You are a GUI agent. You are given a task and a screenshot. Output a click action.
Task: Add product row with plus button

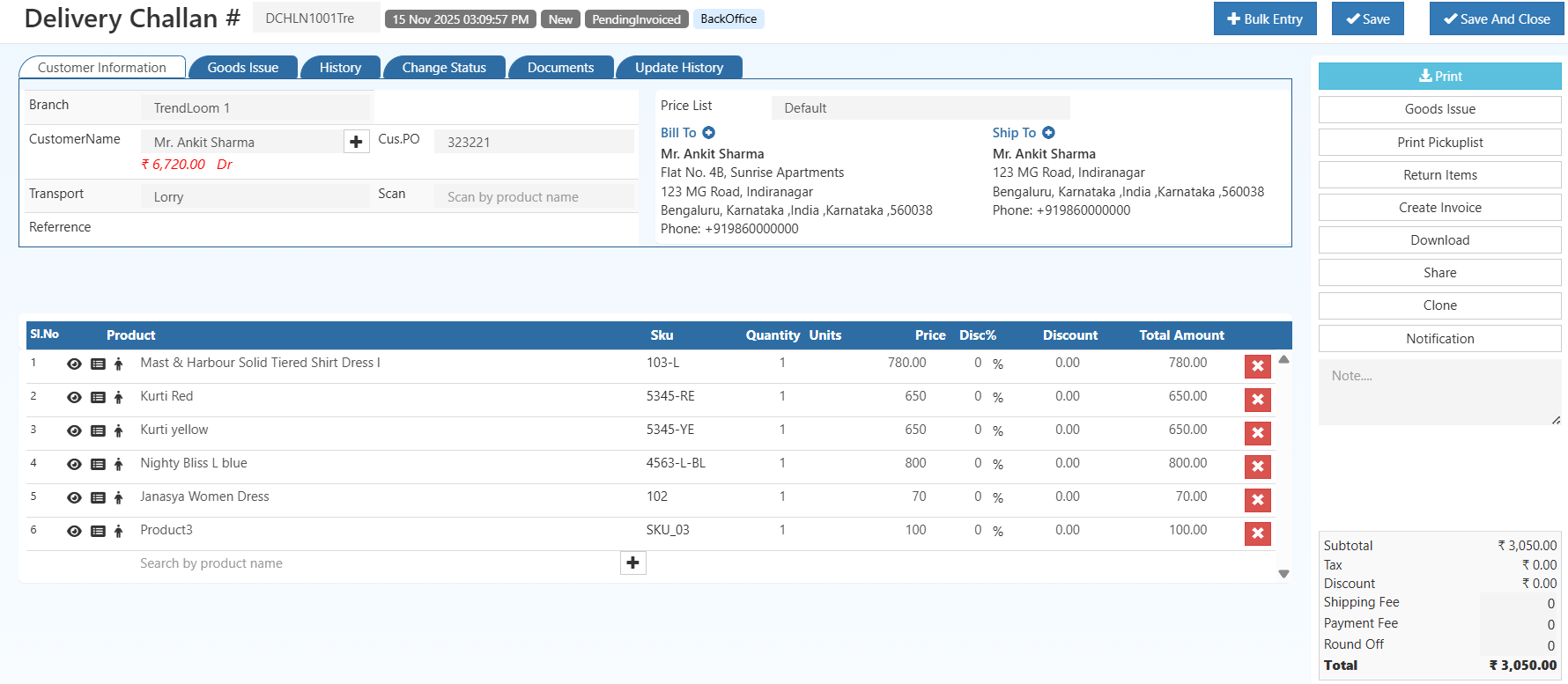click(x=632, y=563)
